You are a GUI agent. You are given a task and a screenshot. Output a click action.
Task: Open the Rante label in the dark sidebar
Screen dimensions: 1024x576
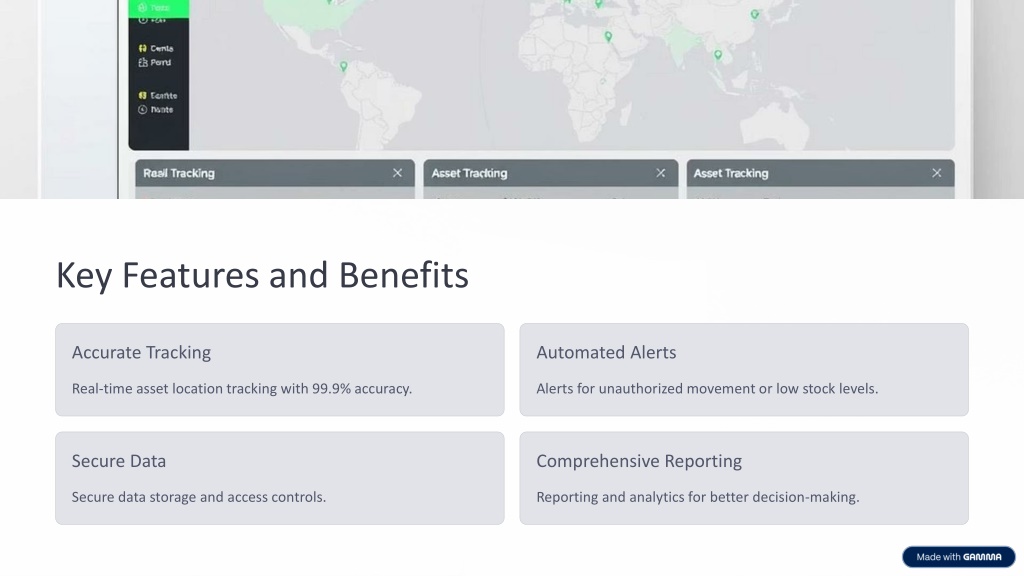tap(162, 110)
